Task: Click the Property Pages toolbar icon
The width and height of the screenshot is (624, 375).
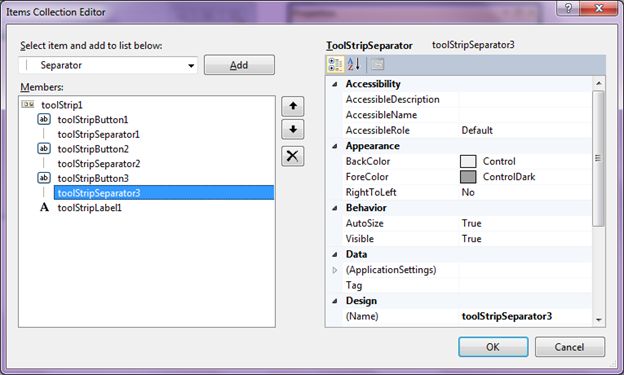Action: (377, 64)
